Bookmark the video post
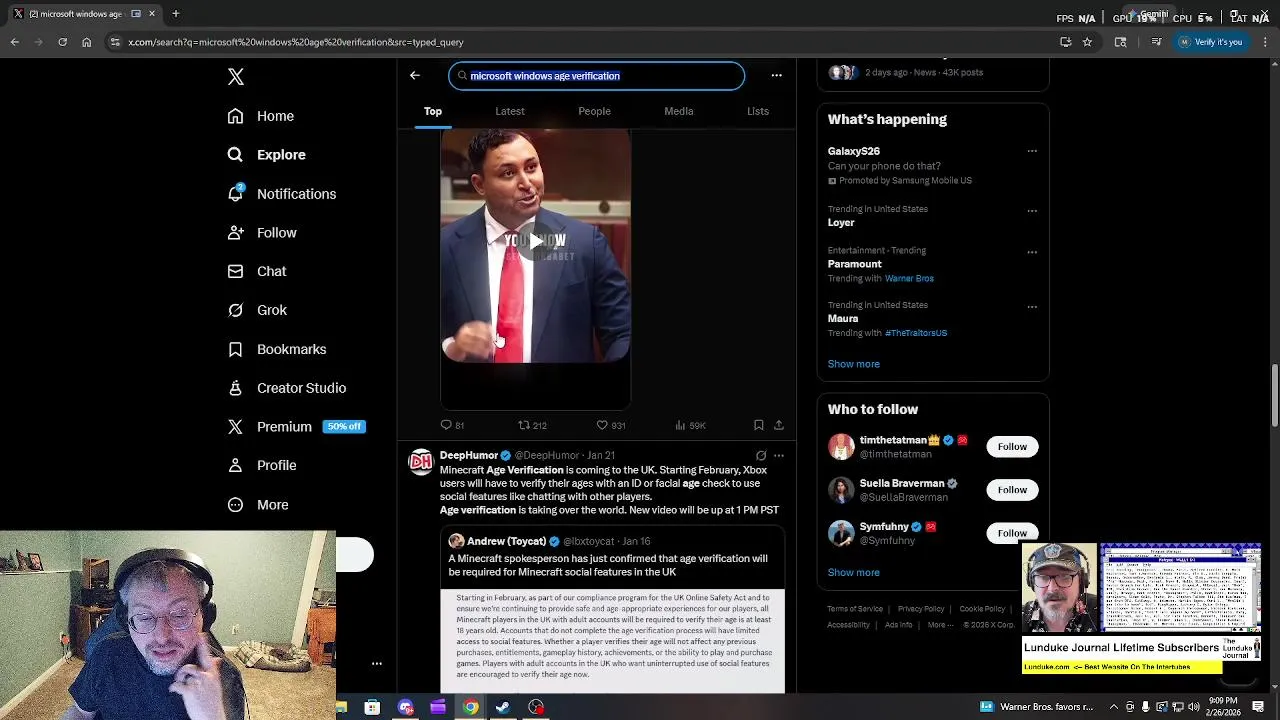 (759, 425)
